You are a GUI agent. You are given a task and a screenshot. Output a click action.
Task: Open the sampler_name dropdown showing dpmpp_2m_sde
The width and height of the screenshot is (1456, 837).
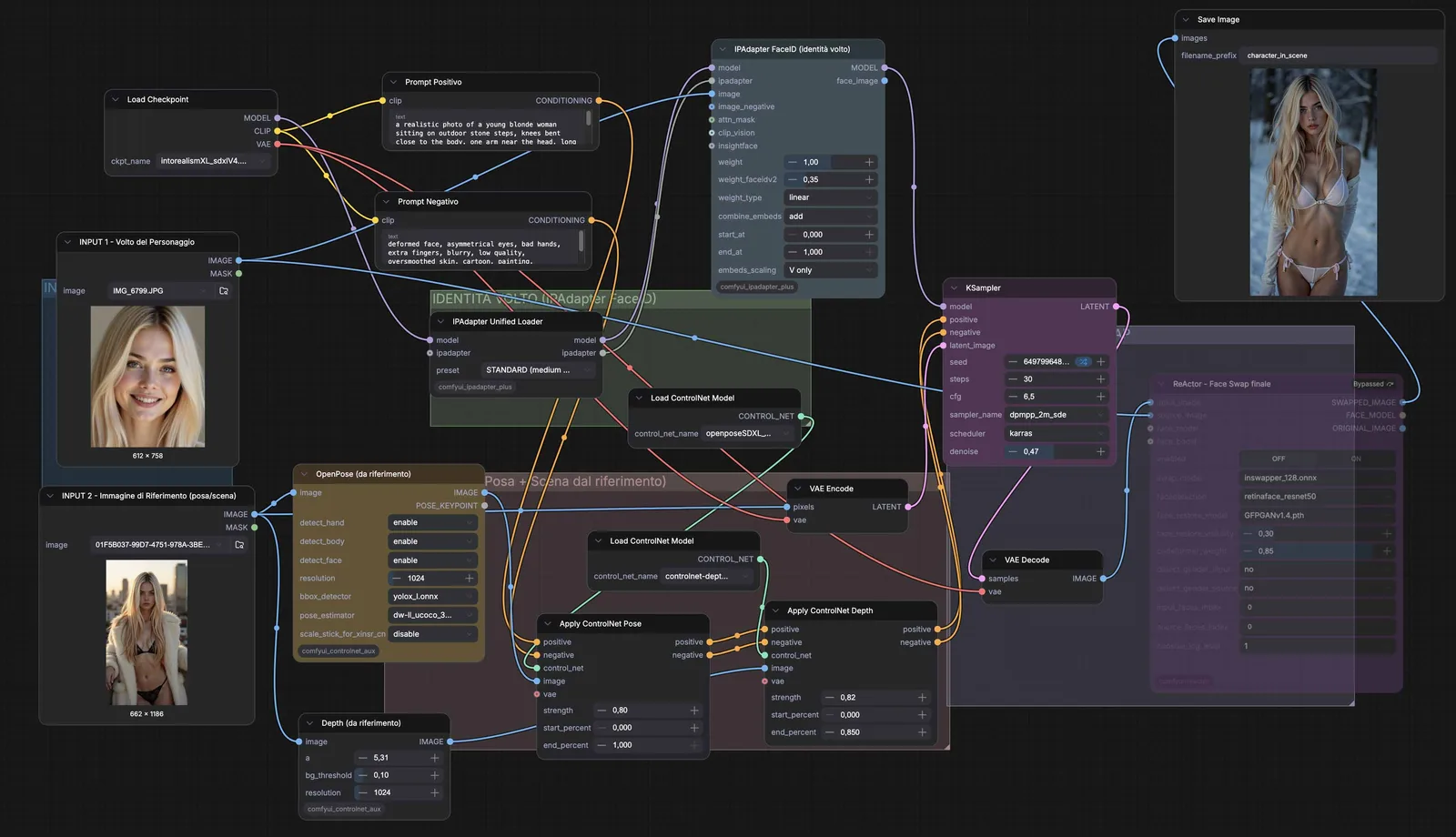[x=1056, y=415]
